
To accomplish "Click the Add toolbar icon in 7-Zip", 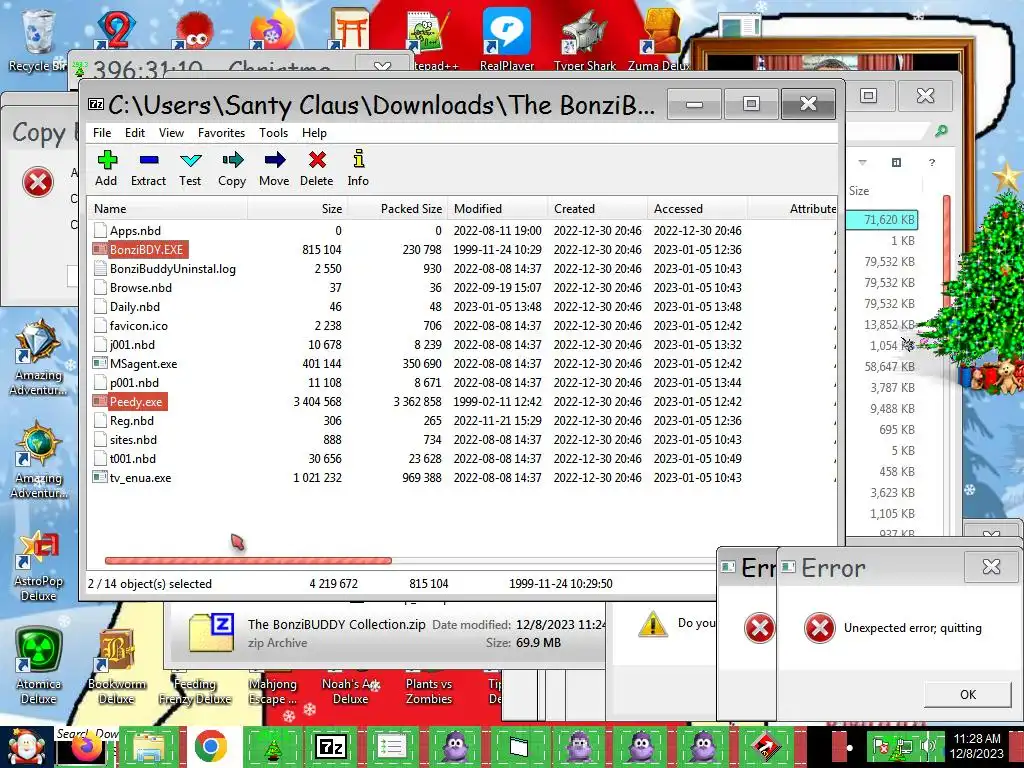I will [x=106, y=168].
